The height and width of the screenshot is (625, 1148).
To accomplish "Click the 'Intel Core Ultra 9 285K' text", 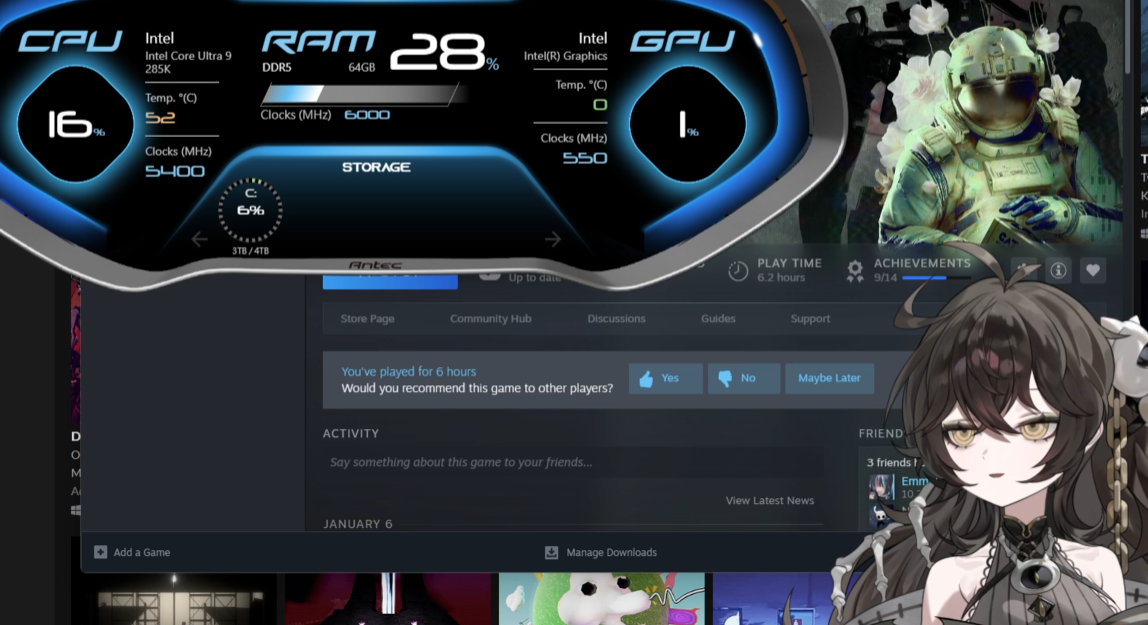I will (188, 62).
